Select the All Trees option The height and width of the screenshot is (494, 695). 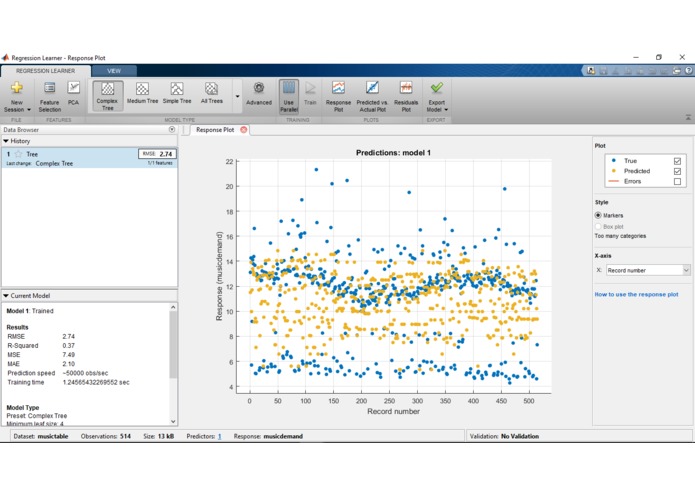point(211,93)
